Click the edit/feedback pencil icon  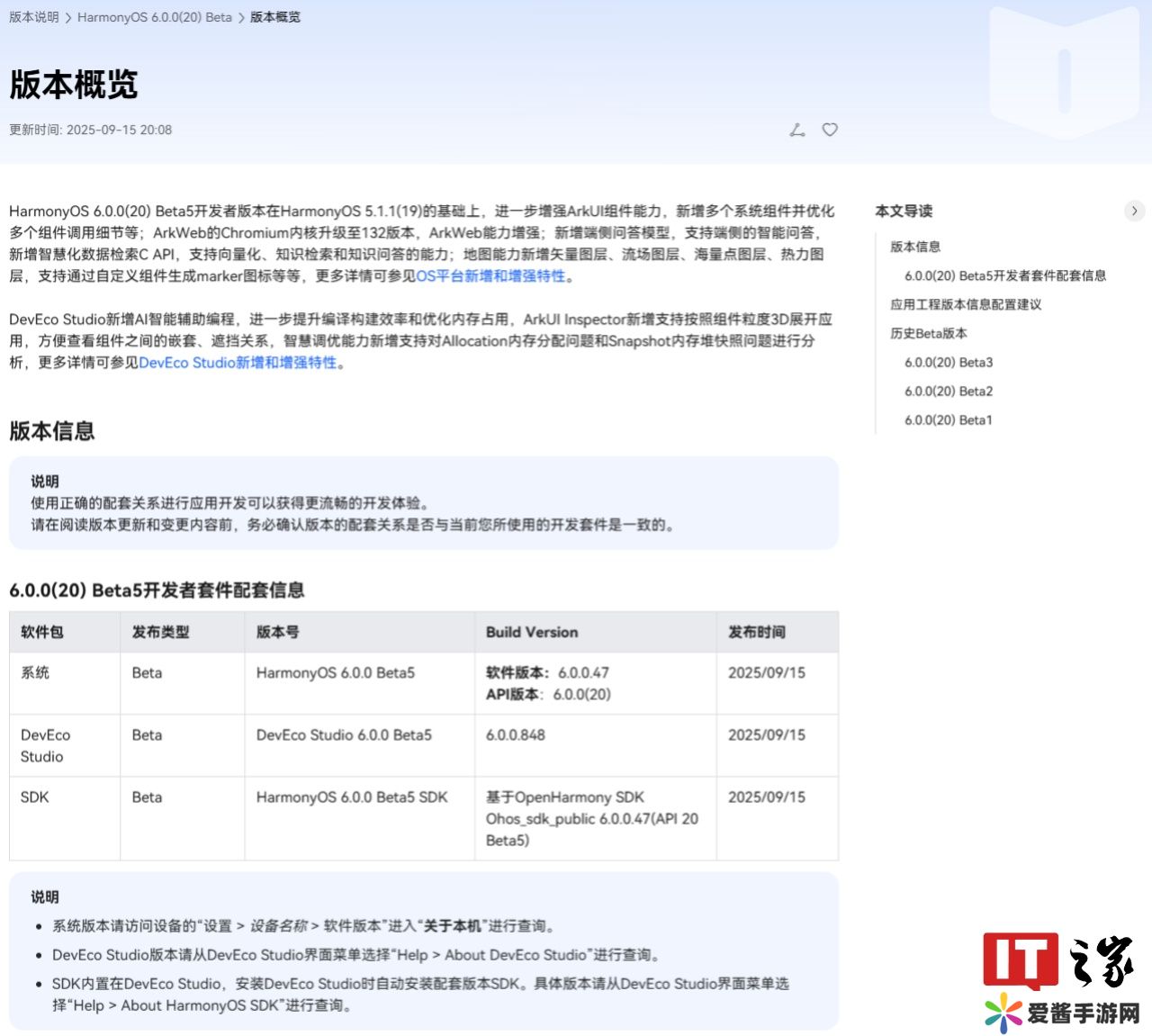click(x=797, y=131)
